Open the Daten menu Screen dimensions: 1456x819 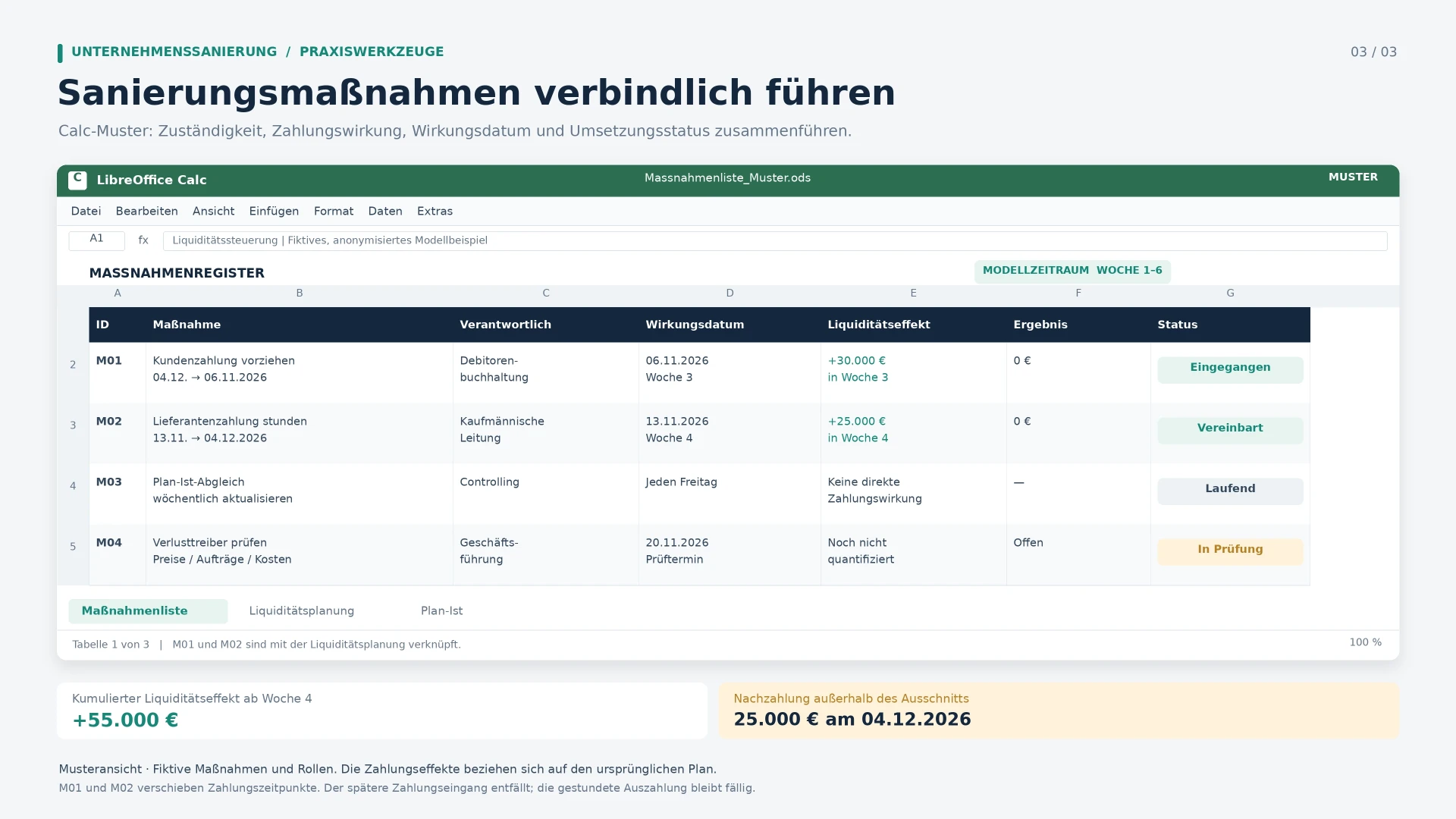(385, 212)
